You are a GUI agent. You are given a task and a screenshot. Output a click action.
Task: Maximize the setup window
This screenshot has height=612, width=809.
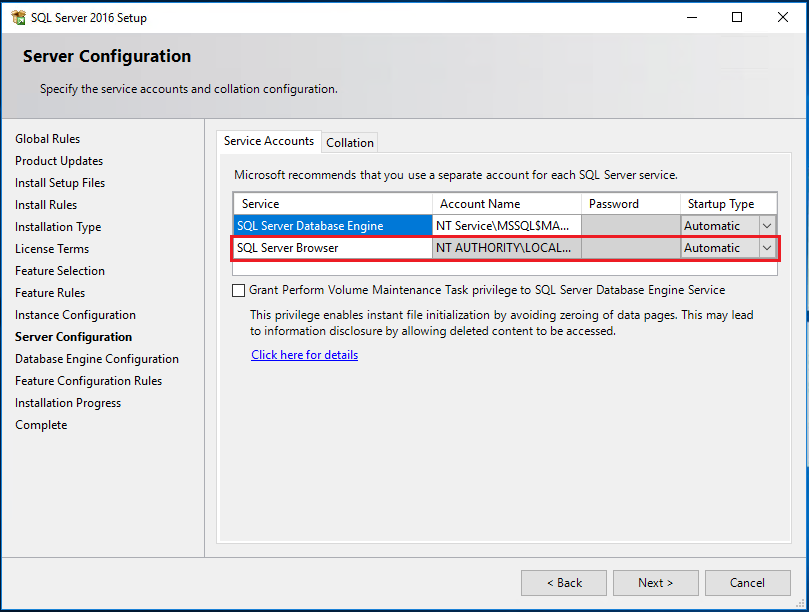point(737,17)
